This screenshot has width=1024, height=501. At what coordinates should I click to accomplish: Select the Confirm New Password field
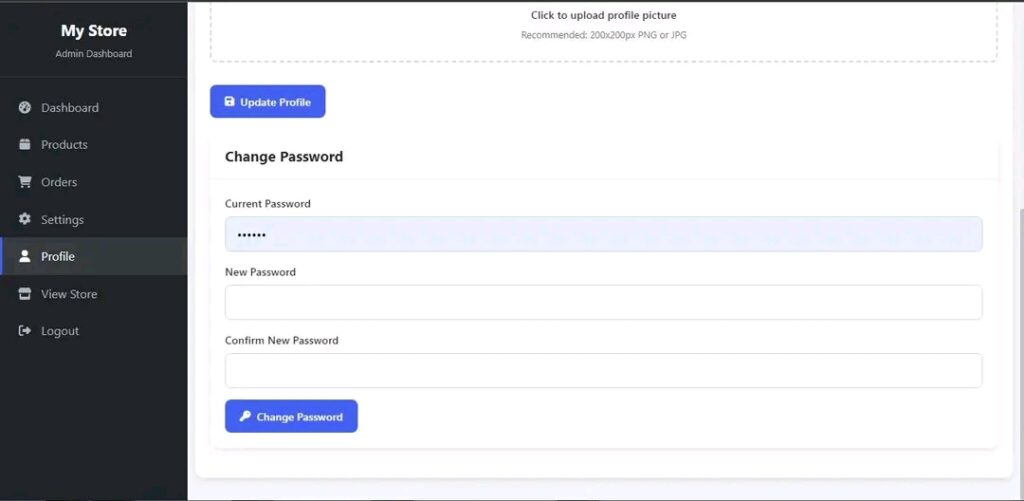click(603, 370)
